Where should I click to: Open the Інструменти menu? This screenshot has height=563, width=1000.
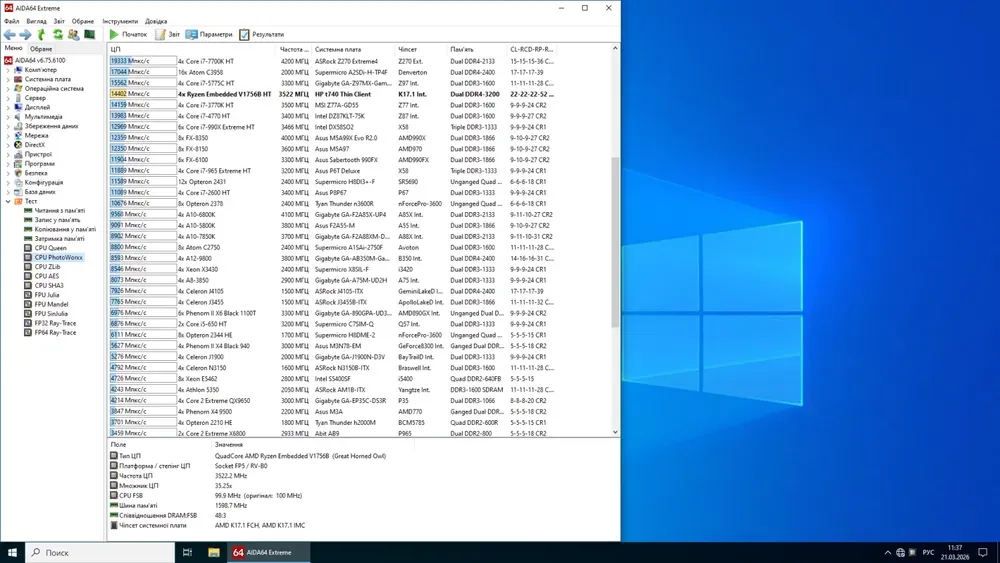point(120,21)
